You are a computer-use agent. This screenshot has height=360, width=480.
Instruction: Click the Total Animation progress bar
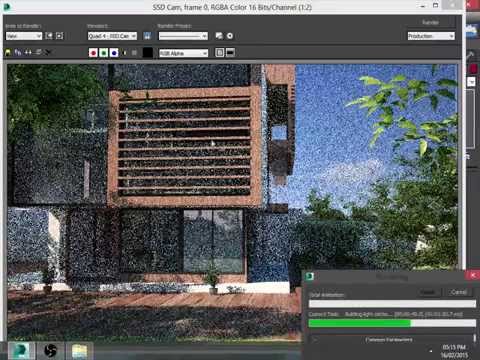pos(392,304)
